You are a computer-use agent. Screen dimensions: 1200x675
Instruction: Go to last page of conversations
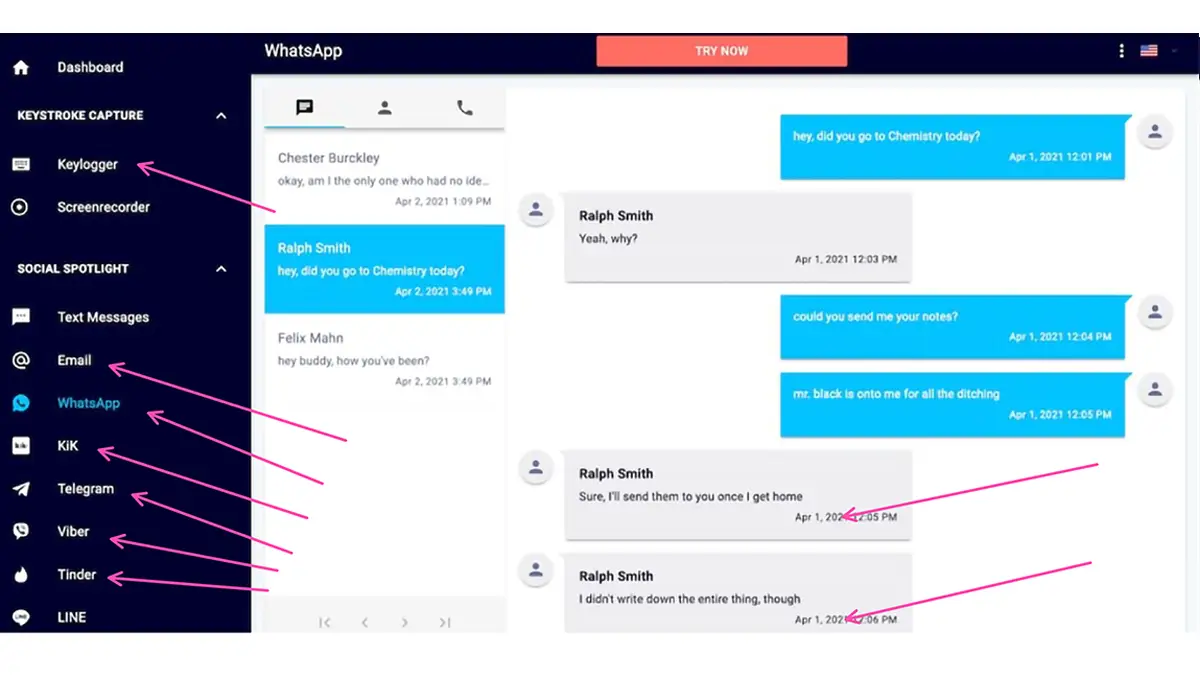445,623
